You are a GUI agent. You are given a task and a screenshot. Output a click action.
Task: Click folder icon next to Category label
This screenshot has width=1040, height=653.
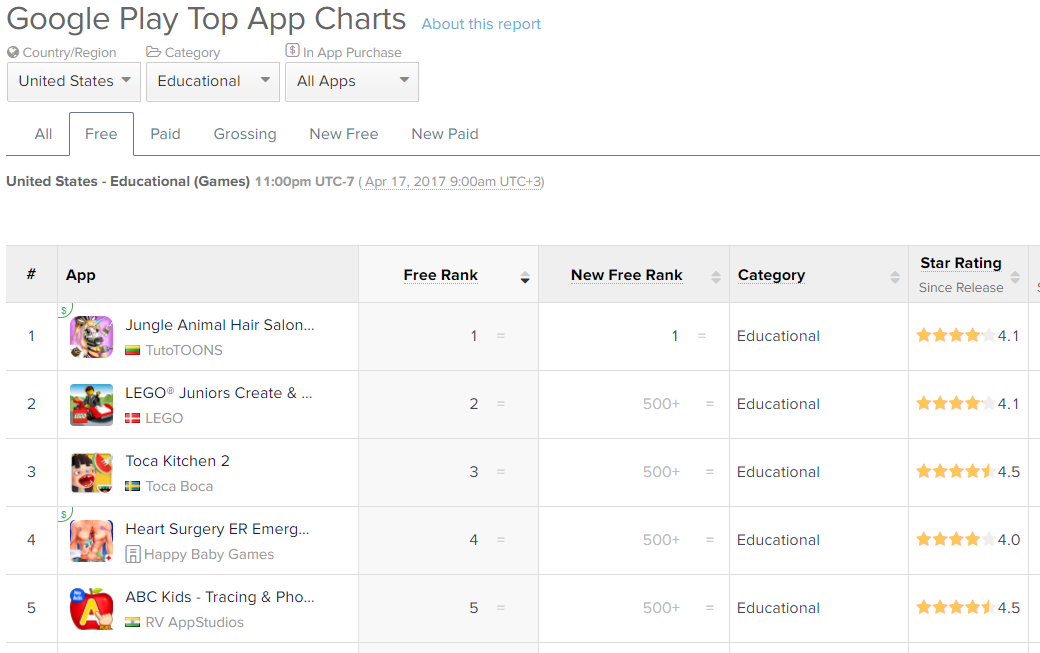[x=153, y=52]
